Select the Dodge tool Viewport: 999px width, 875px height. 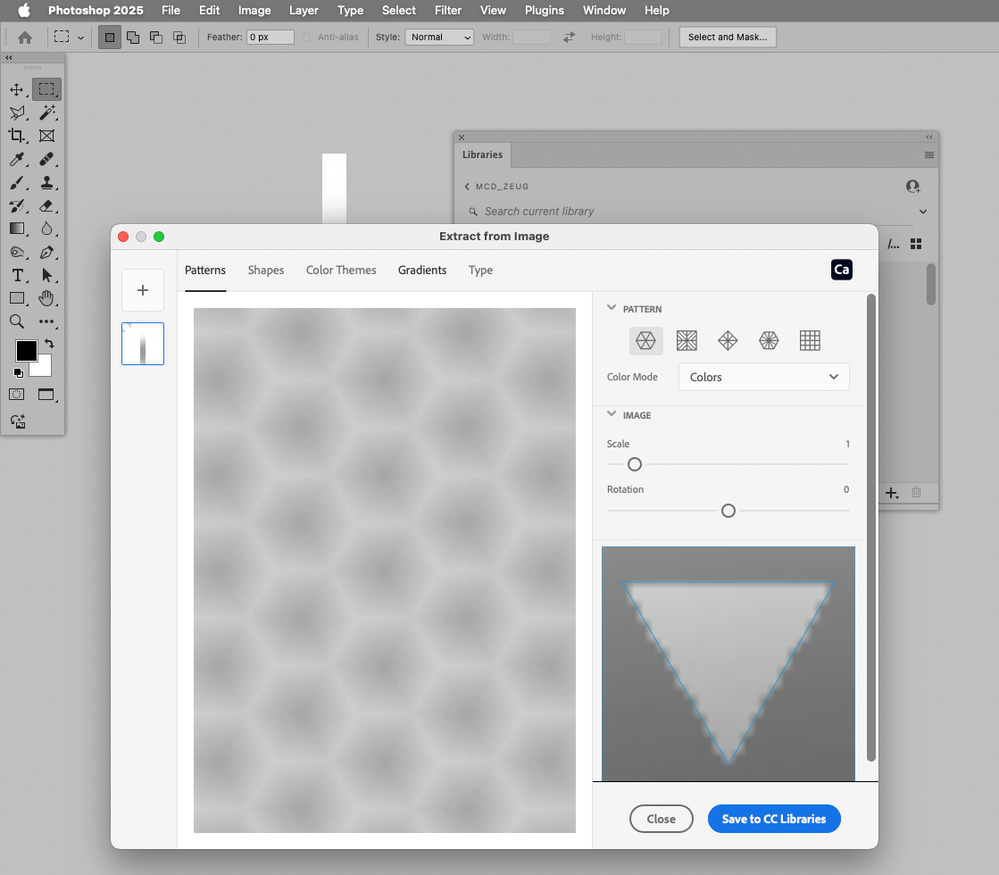17,252
